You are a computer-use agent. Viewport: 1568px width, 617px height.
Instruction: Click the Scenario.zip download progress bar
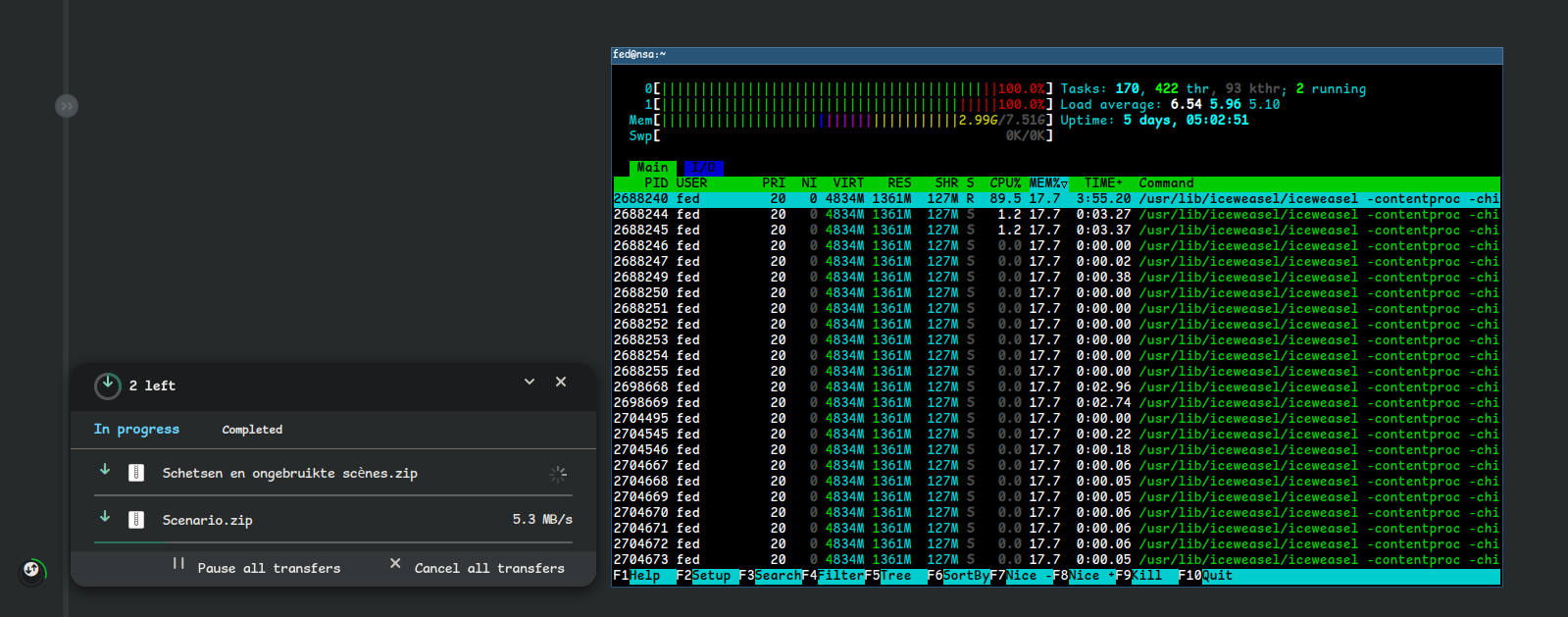click(x=332, y=542)
